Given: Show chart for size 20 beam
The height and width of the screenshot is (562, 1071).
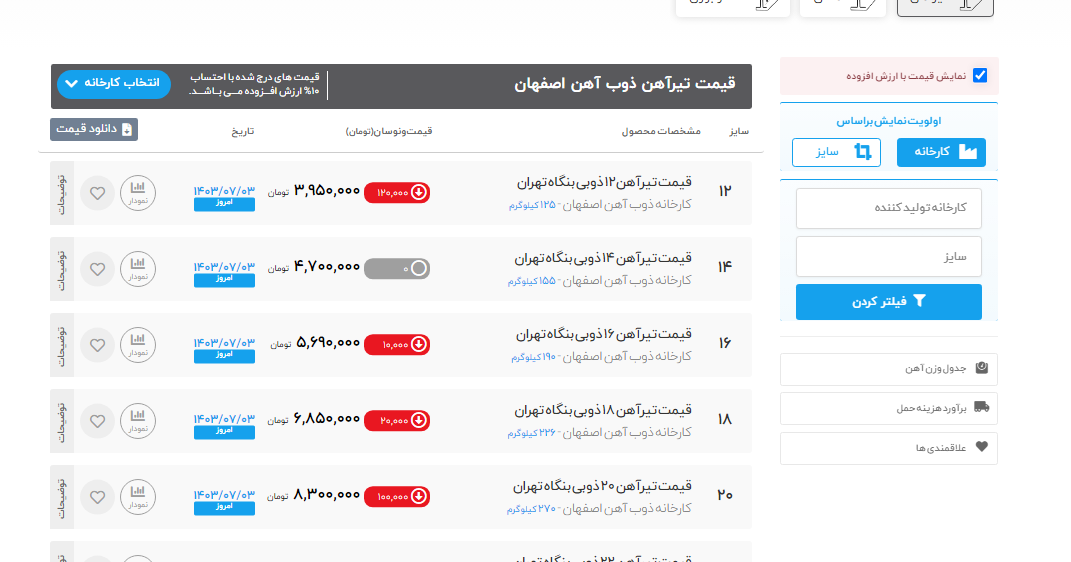Looking at the screenshot, I should (138, 497).
